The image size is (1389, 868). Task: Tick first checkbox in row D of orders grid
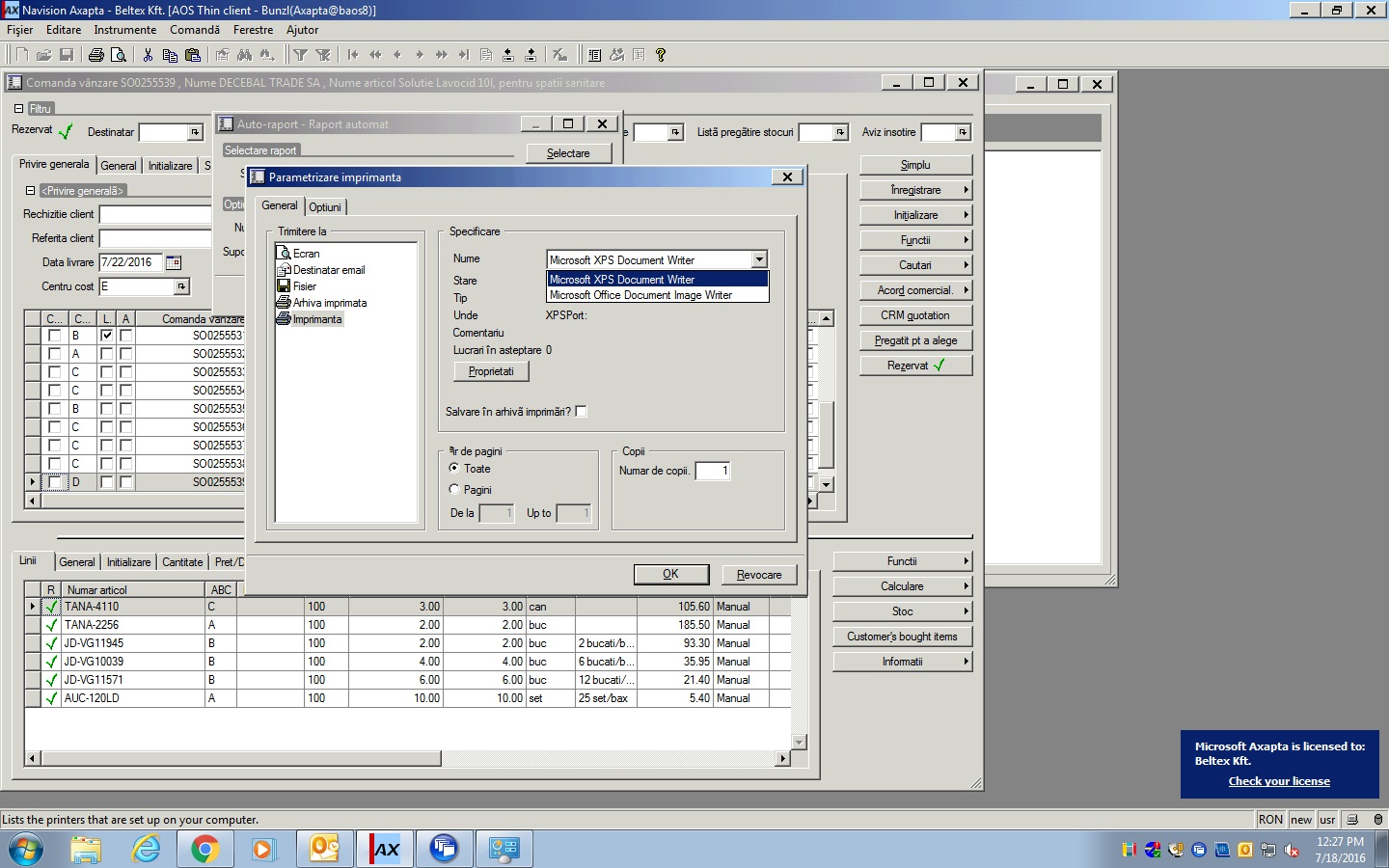(x=54, y=482)
